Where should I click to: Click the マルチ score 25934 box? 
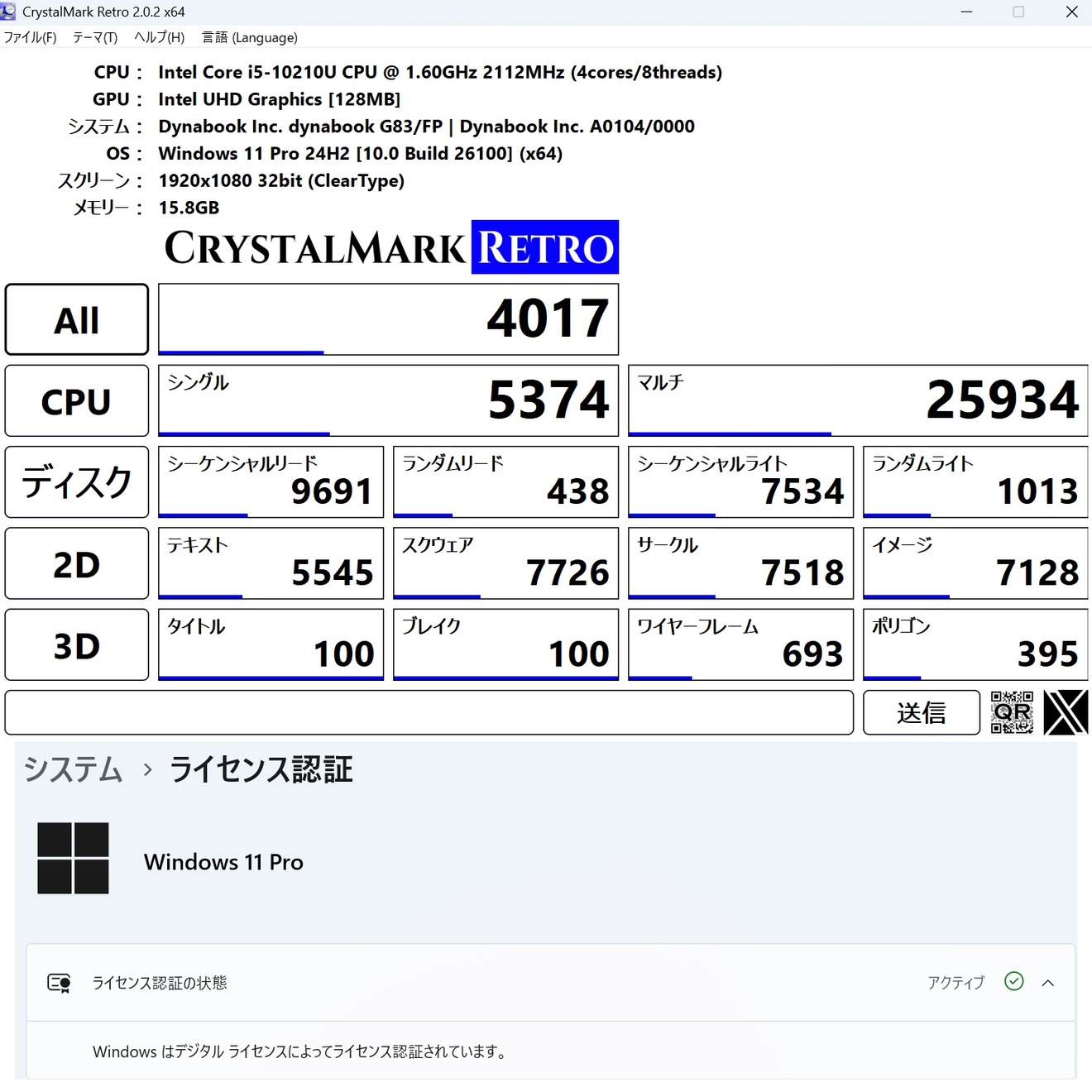858,400
